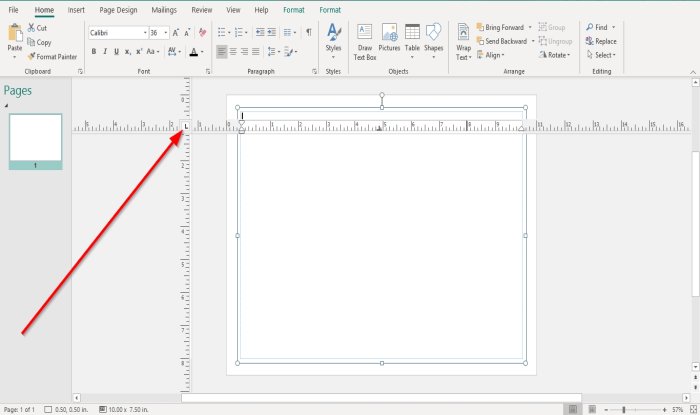Open the Calibri font name dropdown
Image resolution: width=700 pixels, height=415 pixels.
145,33
